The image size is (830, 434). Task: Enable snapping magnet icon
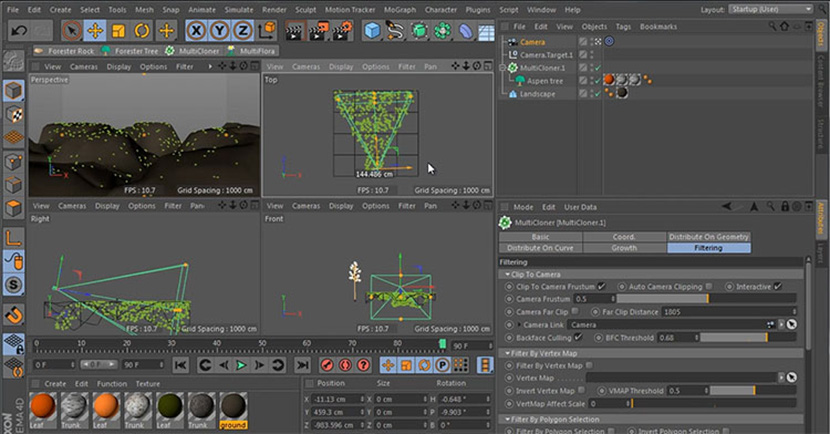pyautogui.click(x=14, y=315)
